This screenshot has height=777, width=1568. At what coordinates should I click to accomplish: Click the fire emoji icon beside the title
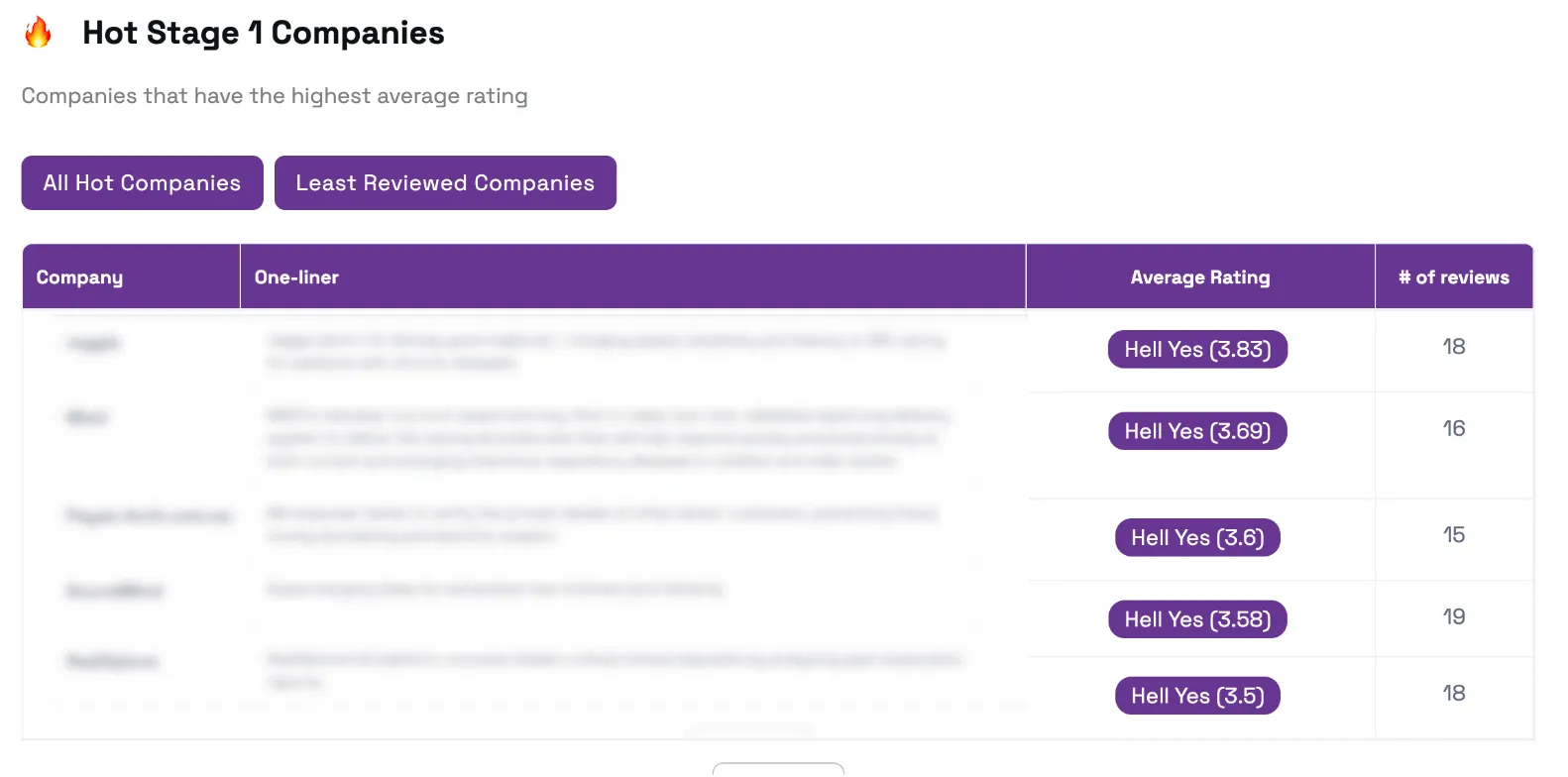click(x=38, y=33)
